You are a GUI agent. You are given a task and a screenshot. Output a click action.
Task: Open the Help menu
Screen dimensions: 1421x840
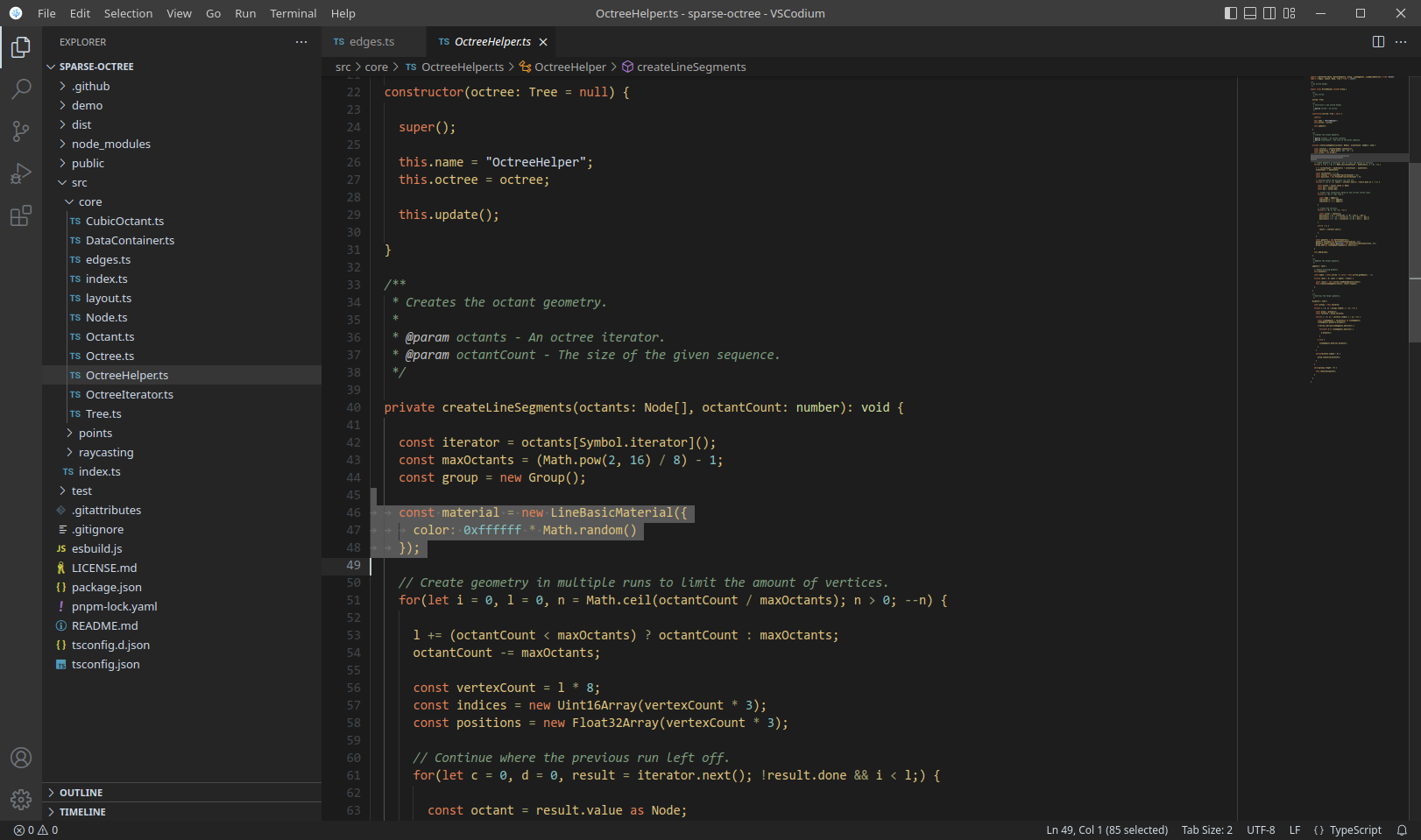[x=343, y=13]
